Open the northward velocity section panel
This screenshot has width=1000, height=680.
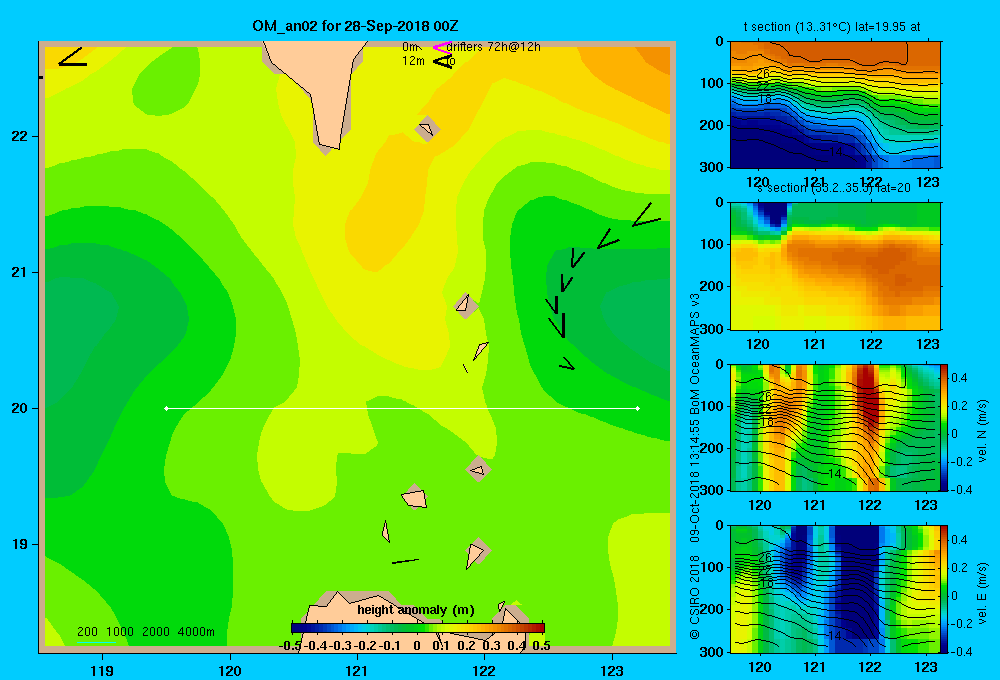click(x=835, y=428)
